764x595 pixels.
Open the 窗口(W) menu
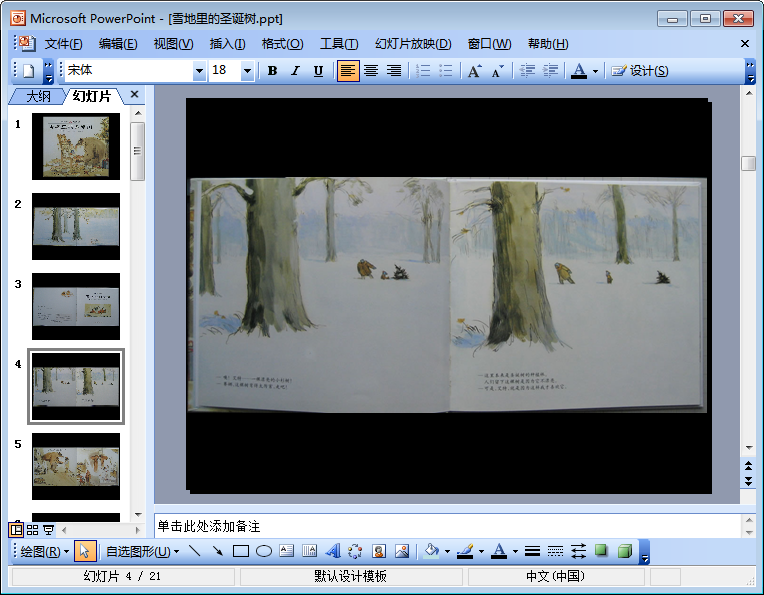tap(490, 44)
